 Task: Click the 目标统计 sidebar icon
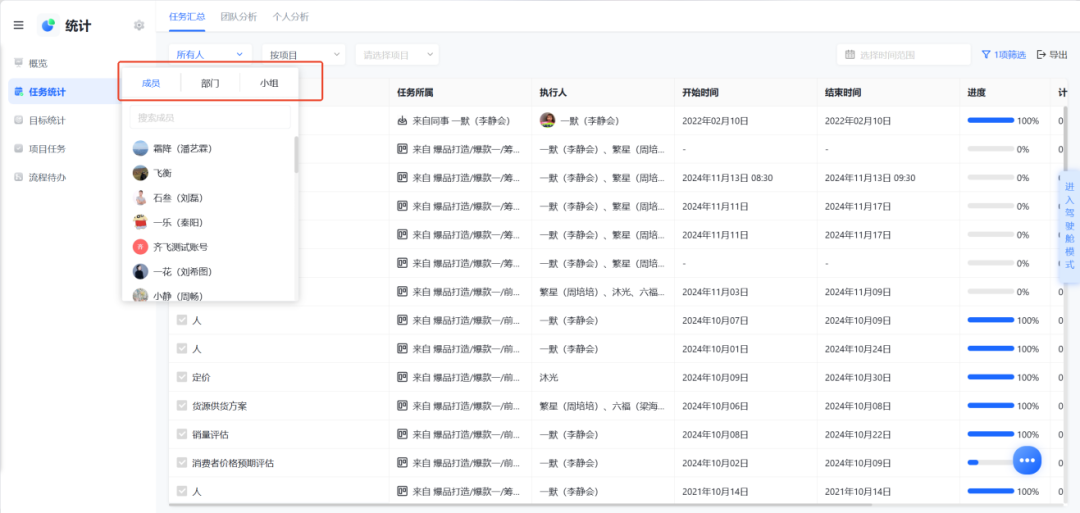pos(19,120)
